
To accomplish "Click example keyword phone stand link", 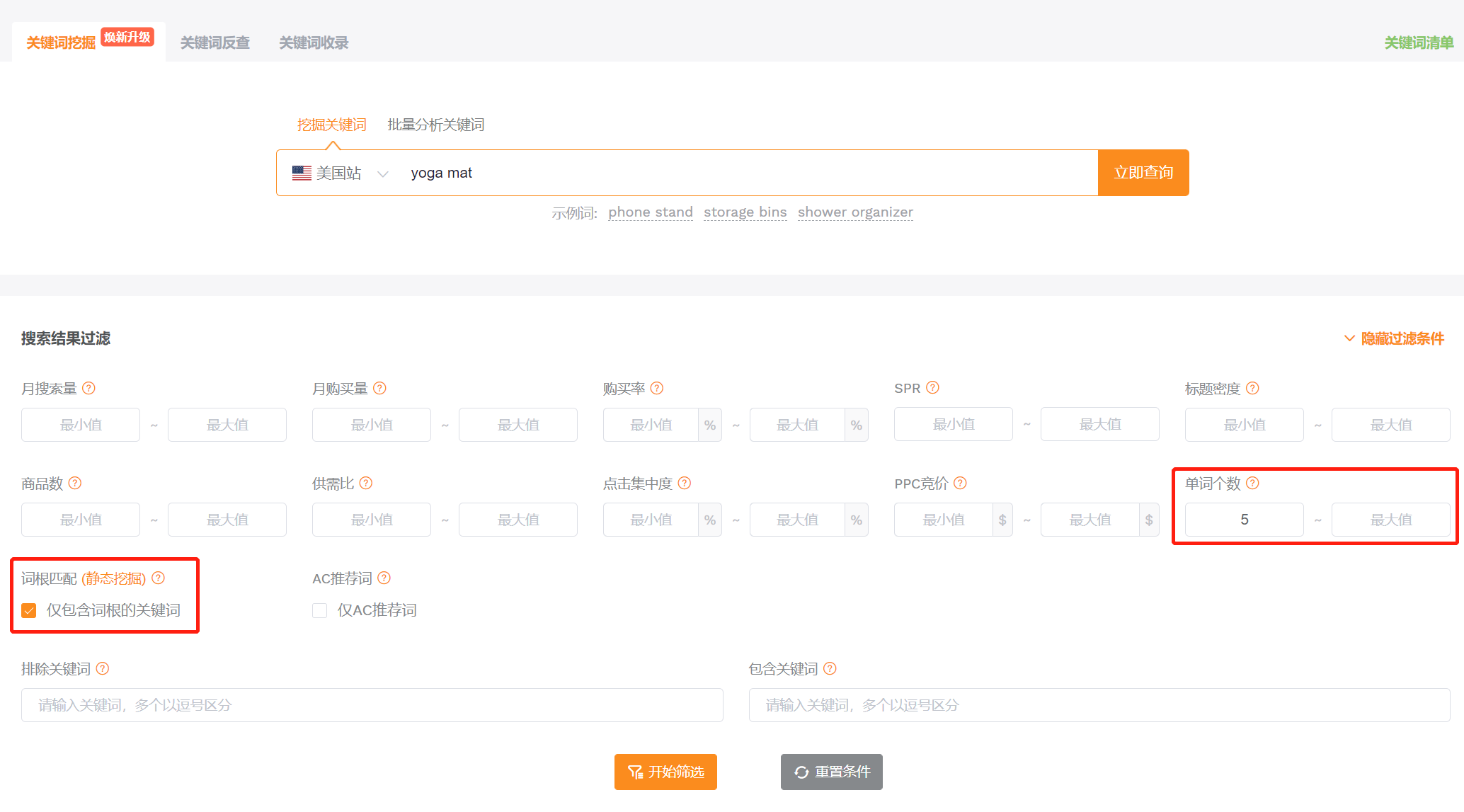I will 650,212.
